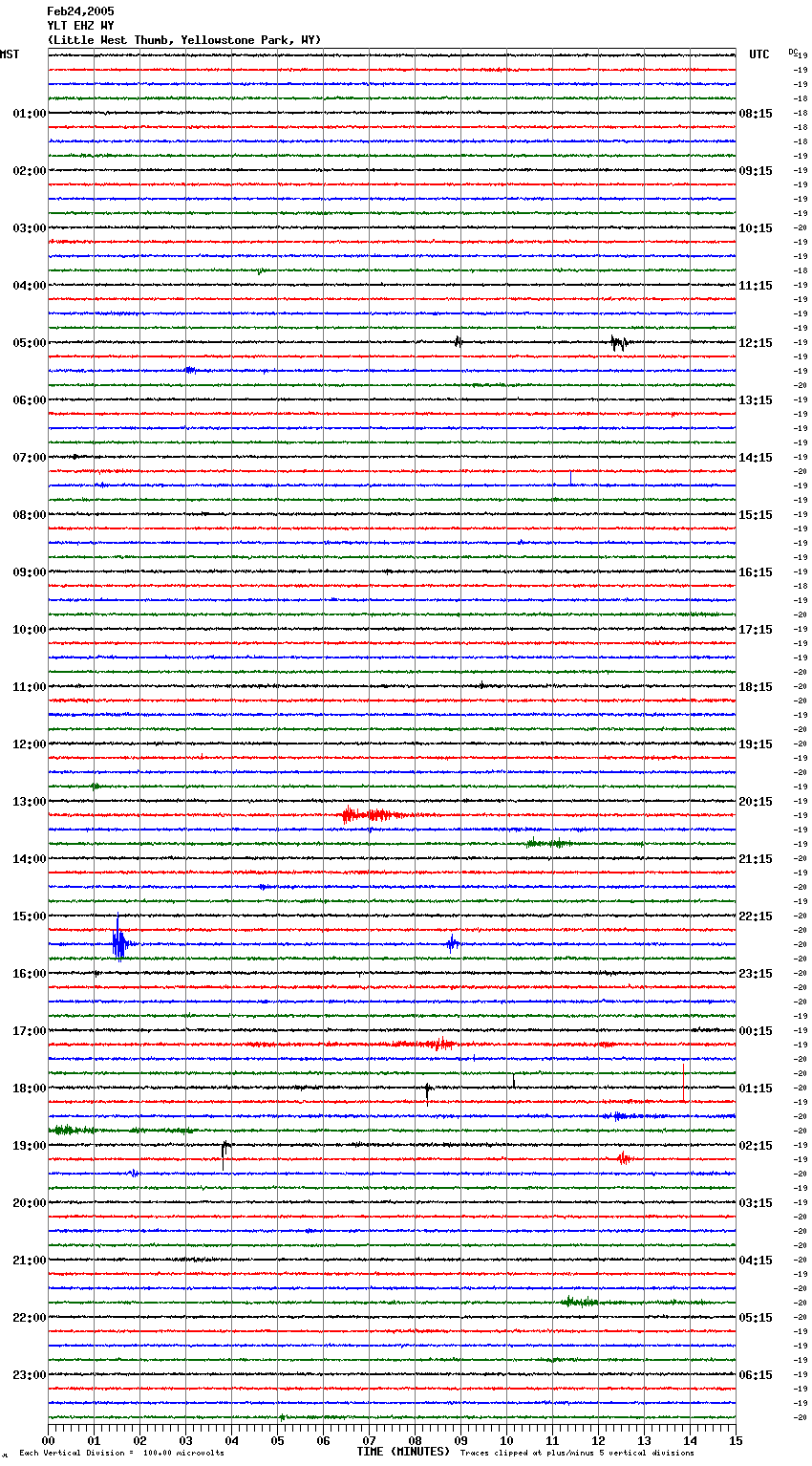Click the 21:00 MST time label
The height and width of the screenshot is (1466, 812).
[x=29, y=1261]
